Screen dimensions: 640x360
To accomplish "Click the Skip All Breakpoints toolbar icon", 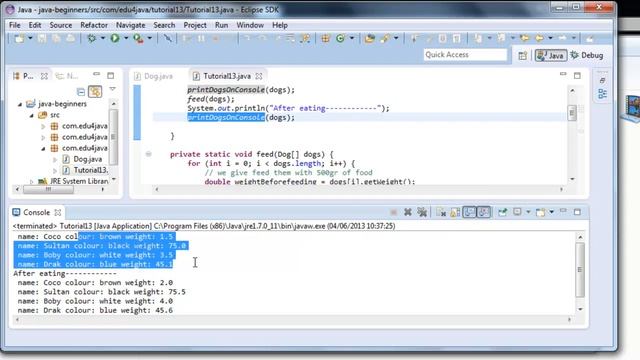I will click(168, 38).
